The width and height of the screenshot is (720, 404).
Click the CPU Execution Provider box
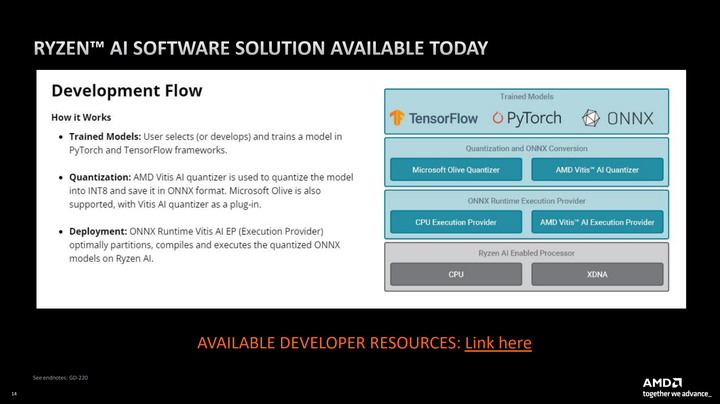(x=456, y=222)
